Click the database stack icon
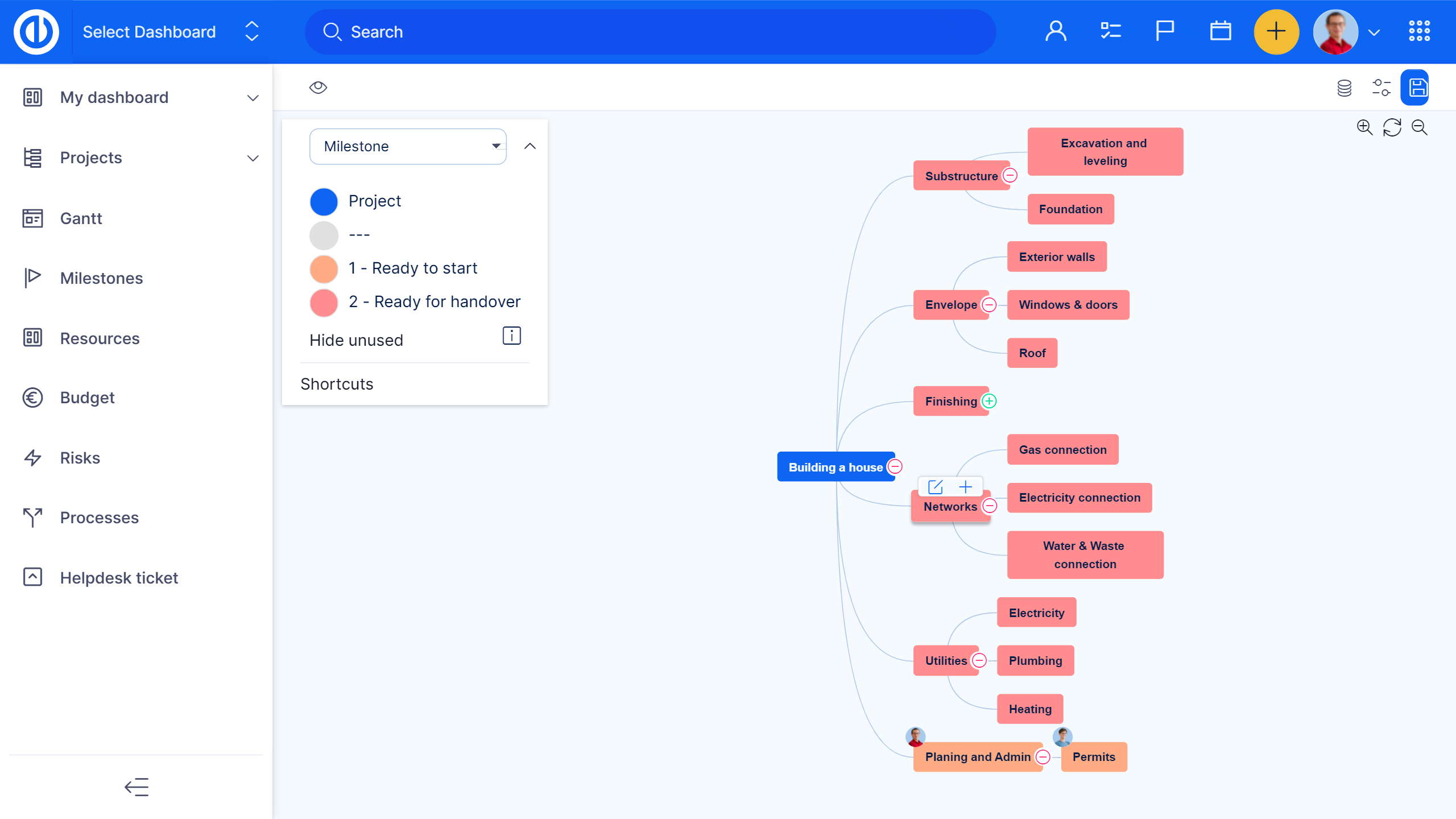Viewport: 1456px width, 819px height. (x=1344, y=88)
